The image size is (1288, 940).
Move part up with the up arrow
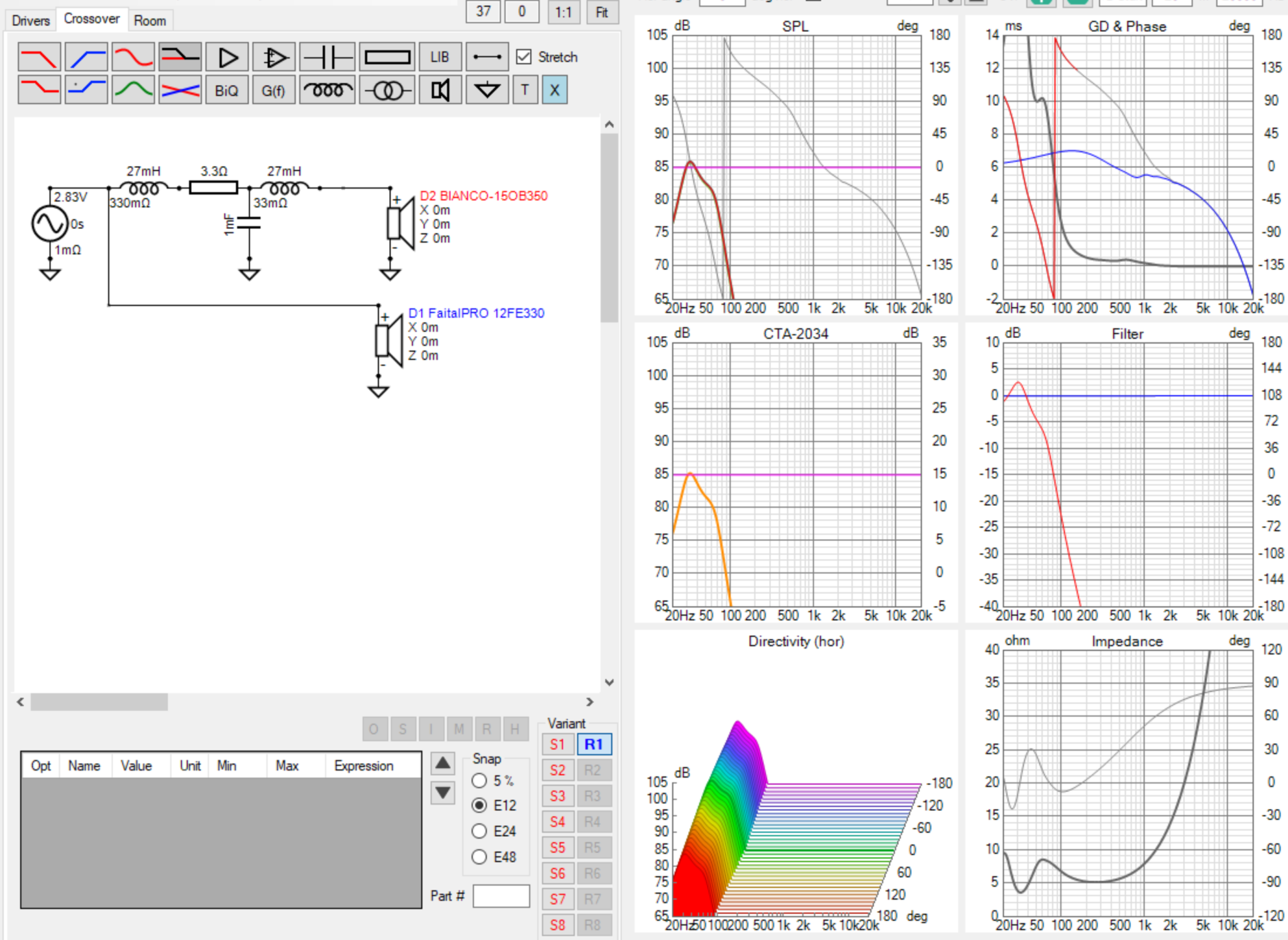(443, 764)
